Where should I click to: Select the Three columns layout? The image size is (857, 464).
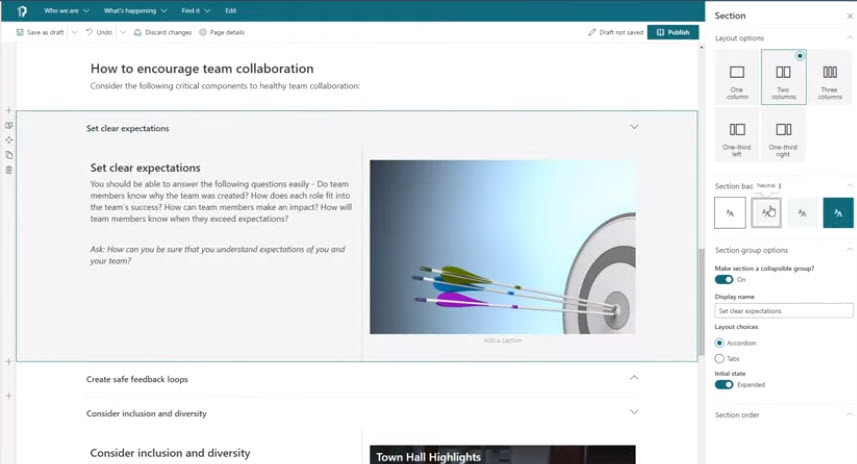tap(830, 77)
